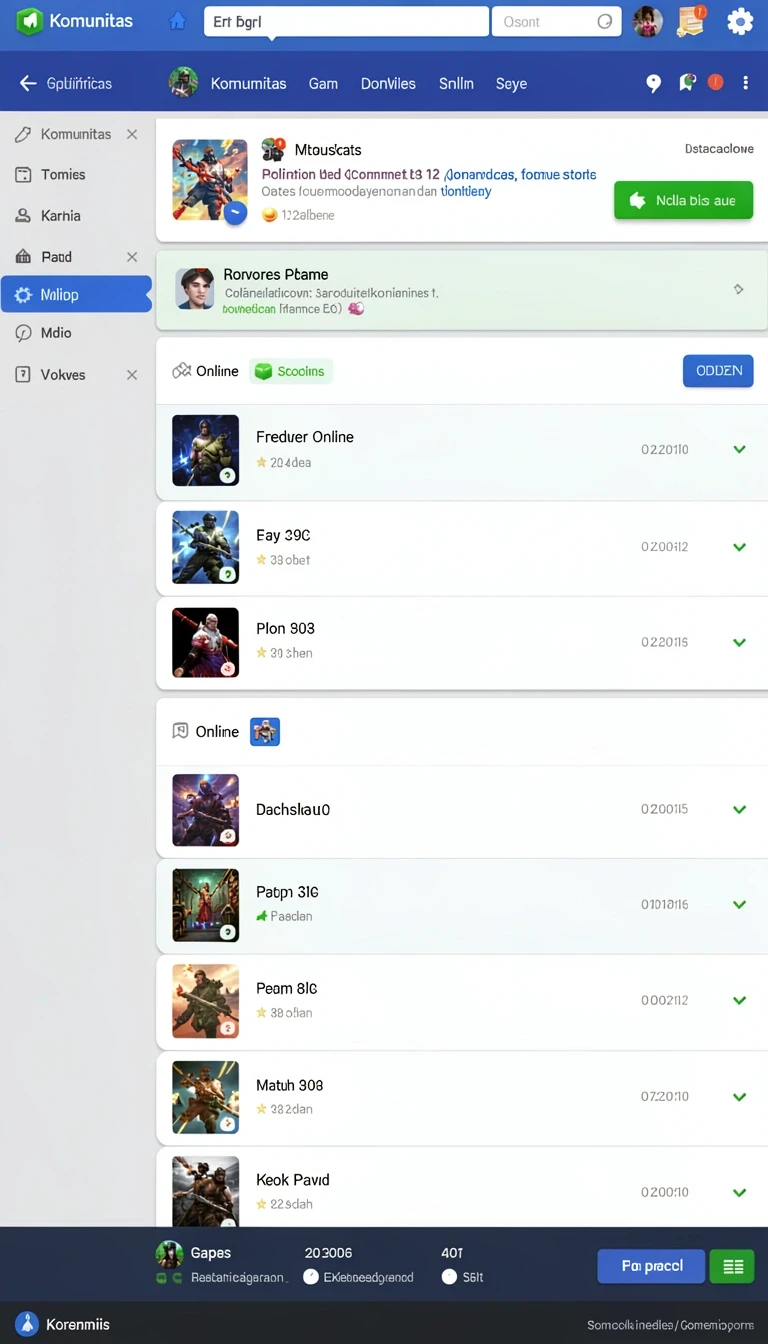Click the Korenmiis footer logo icon

point(27,1324)
